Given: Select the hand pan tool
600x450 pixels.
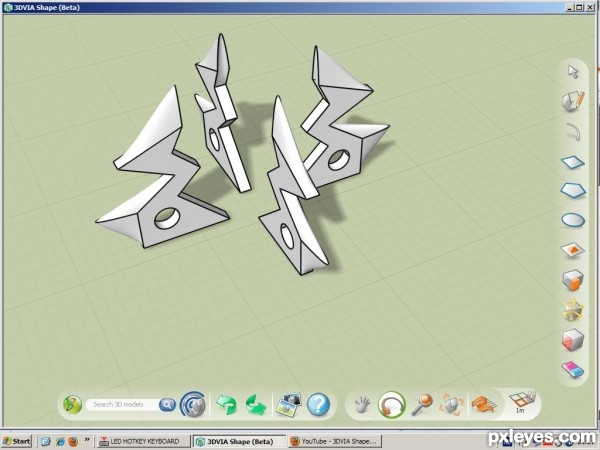Looking at the screenshot, I should (x=362, y=404).
